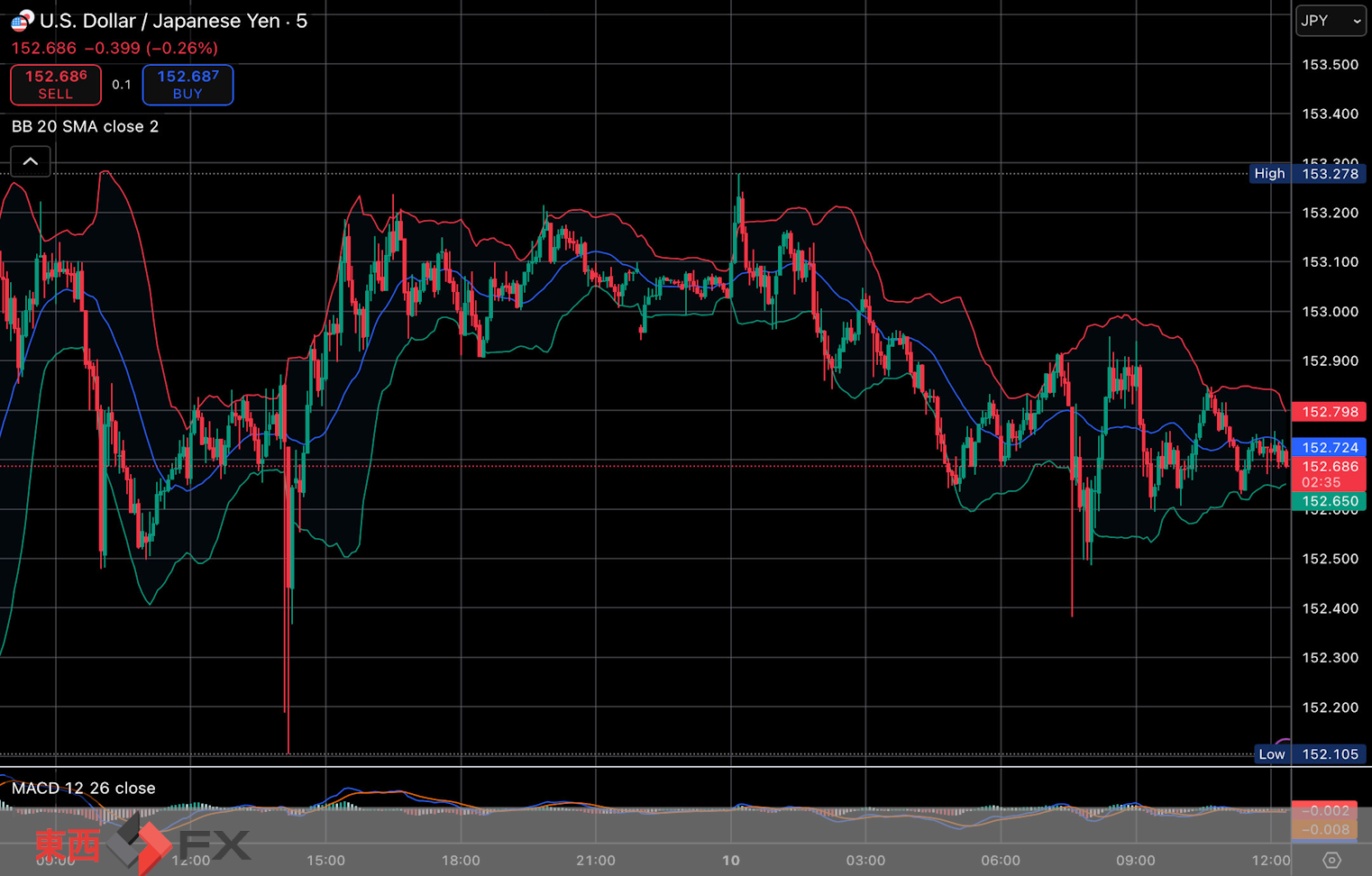Open the JPY currency dropdown
1372x876 pixels.
click(x=1331, y=21)
